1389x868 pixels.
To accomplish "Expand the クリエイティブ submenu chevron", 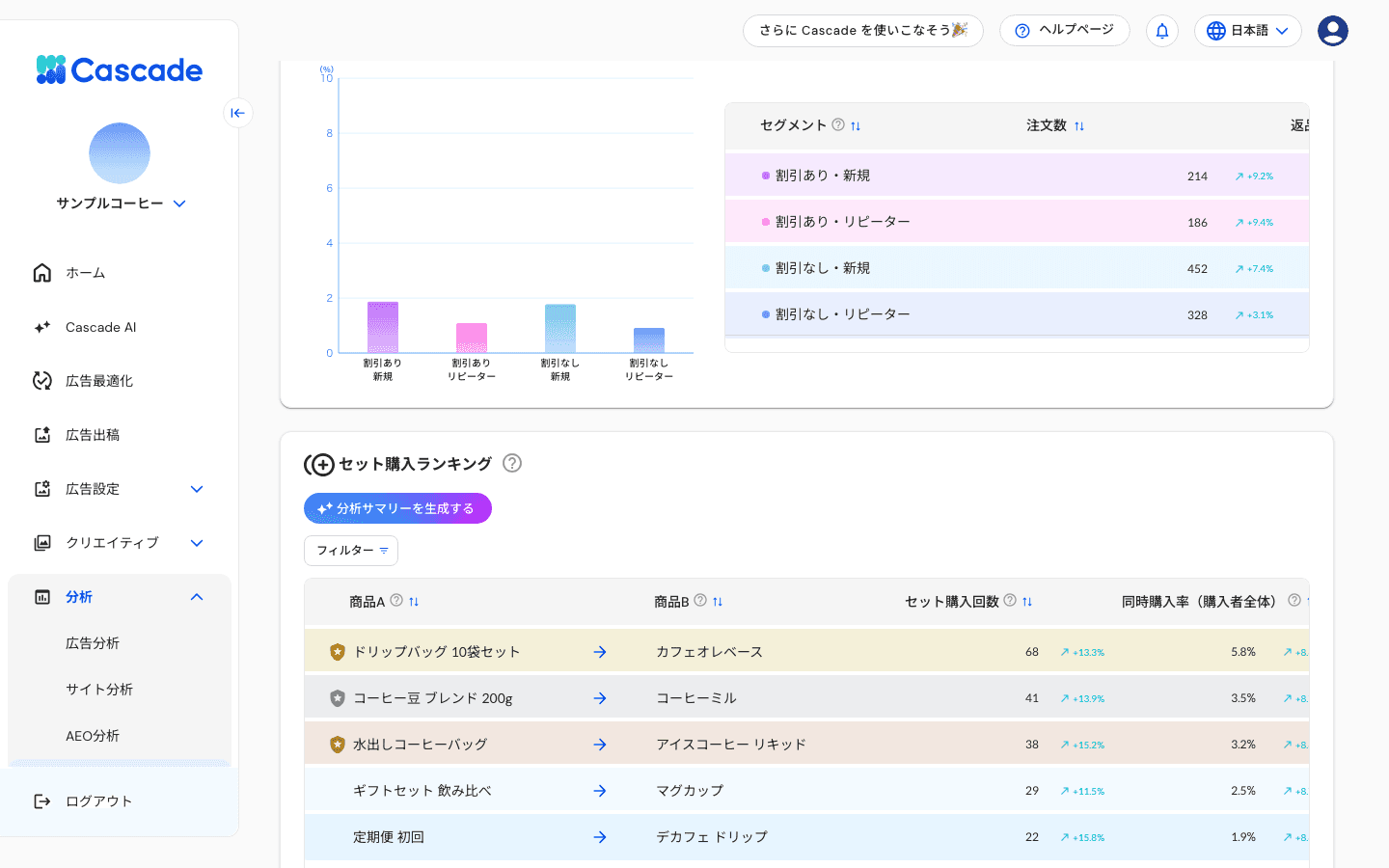I will pos(197,543).
